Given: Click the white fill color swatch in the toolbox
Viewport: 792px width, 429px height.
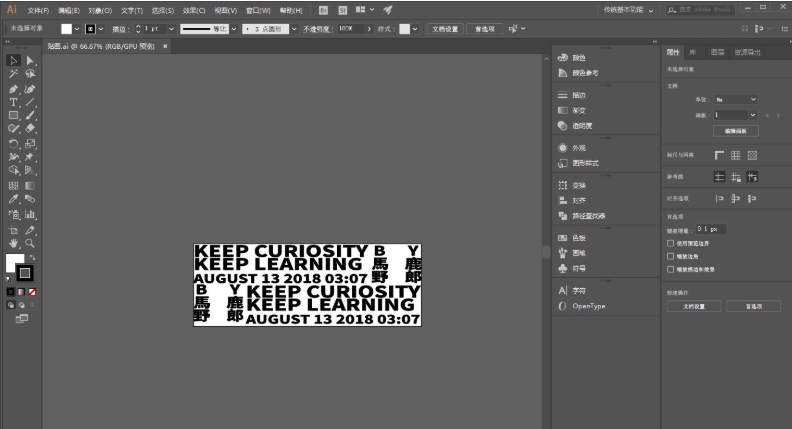Looking at the screenshot, I should (x=14, y=262).
